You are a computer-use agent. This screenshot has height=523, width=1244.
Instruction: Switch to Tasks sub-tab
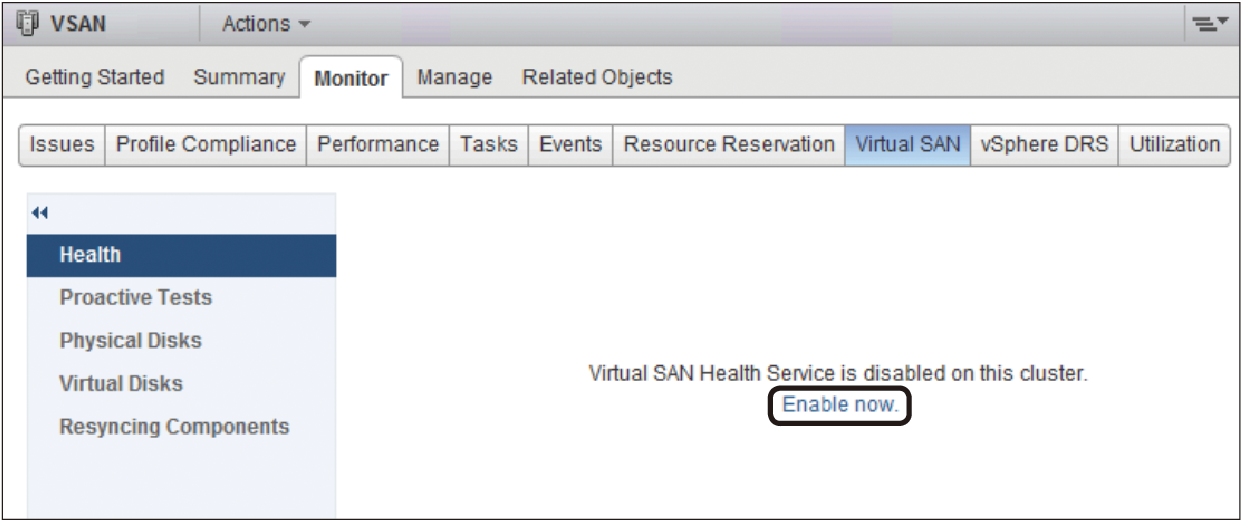click(x=489, y=144)
